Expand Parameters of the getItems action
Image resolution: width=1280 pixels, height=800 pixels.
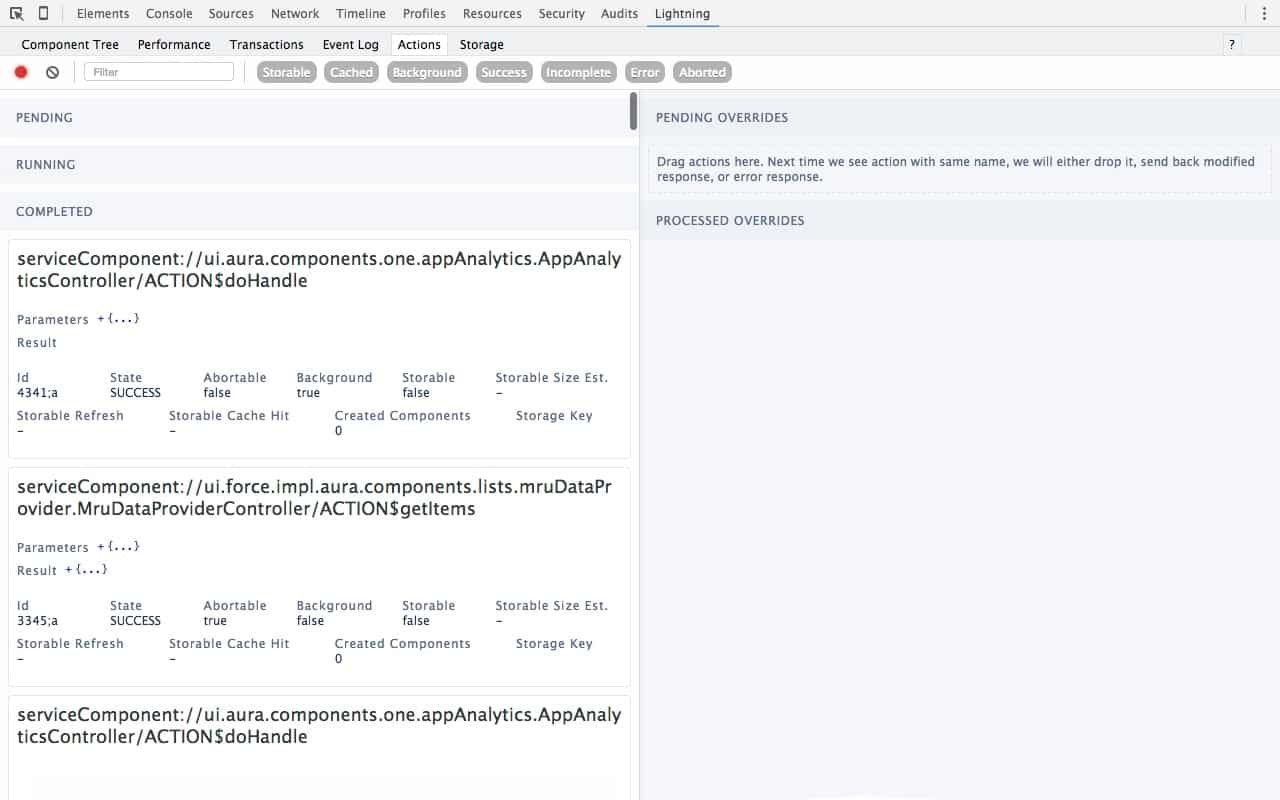(x=118, y=547)
